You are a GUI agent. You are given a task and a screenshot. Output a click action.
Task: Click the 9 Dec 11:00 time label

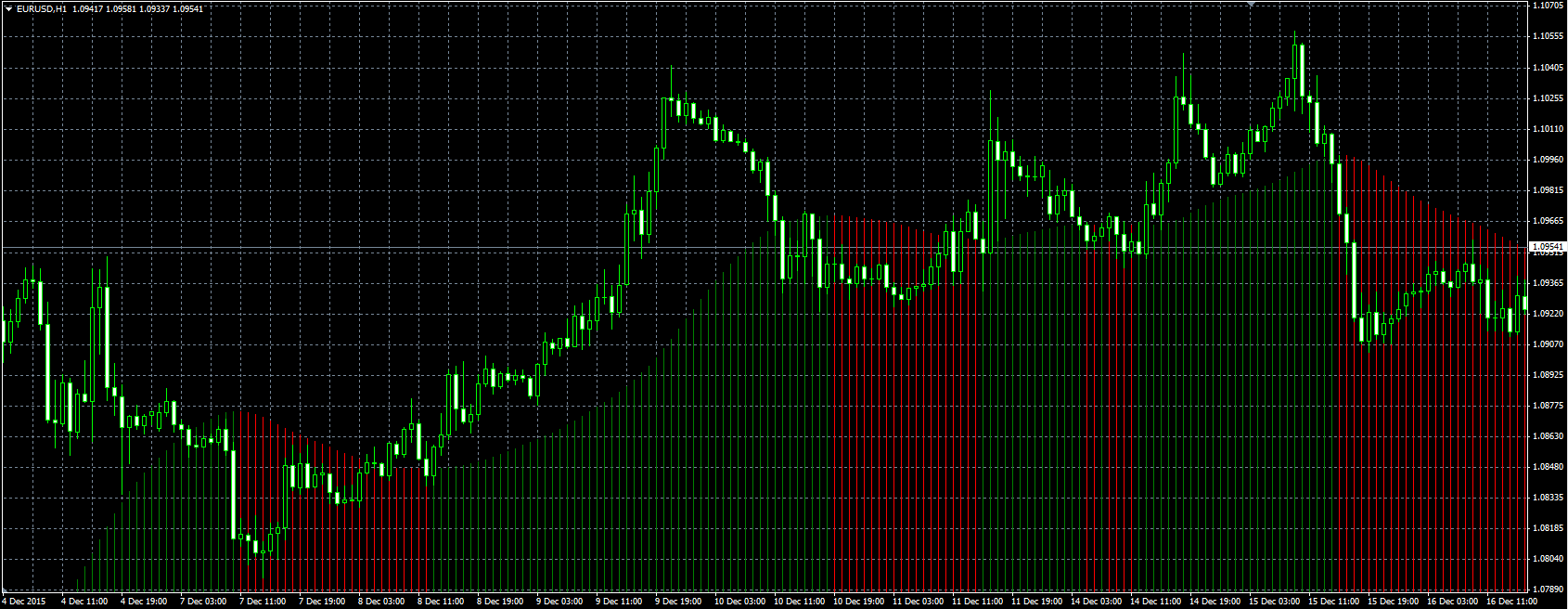click(619, 602)
